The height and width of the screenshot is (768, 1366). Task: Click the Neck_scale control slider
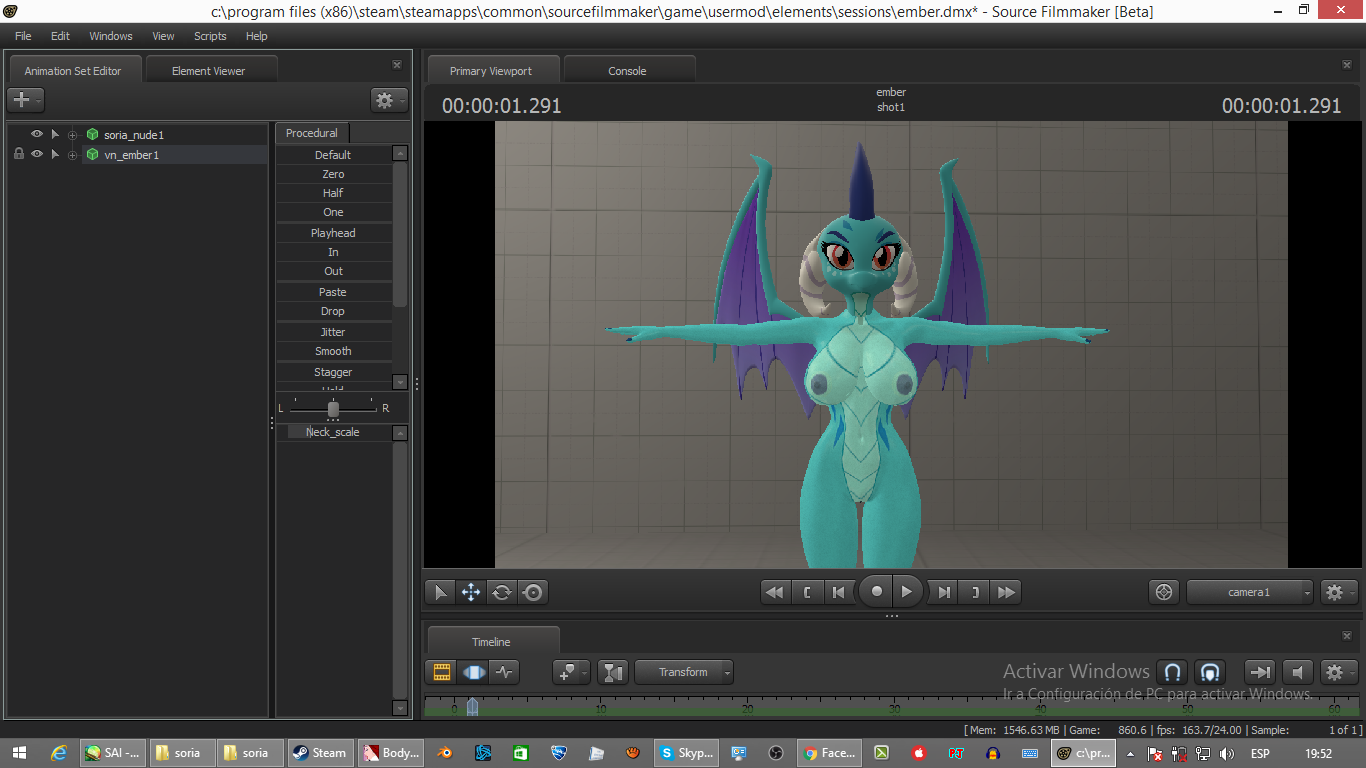[x=333, y=432]
